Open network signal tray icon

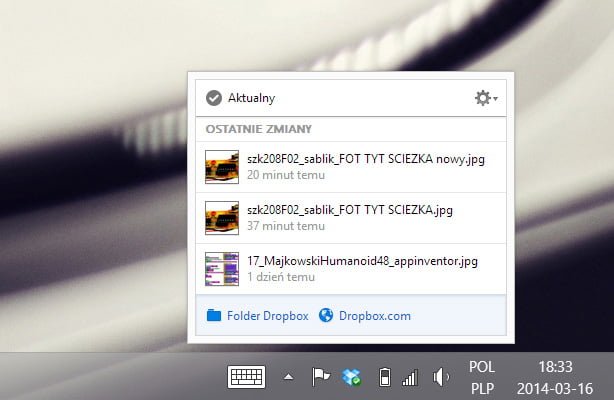click(x=410, y=378)
